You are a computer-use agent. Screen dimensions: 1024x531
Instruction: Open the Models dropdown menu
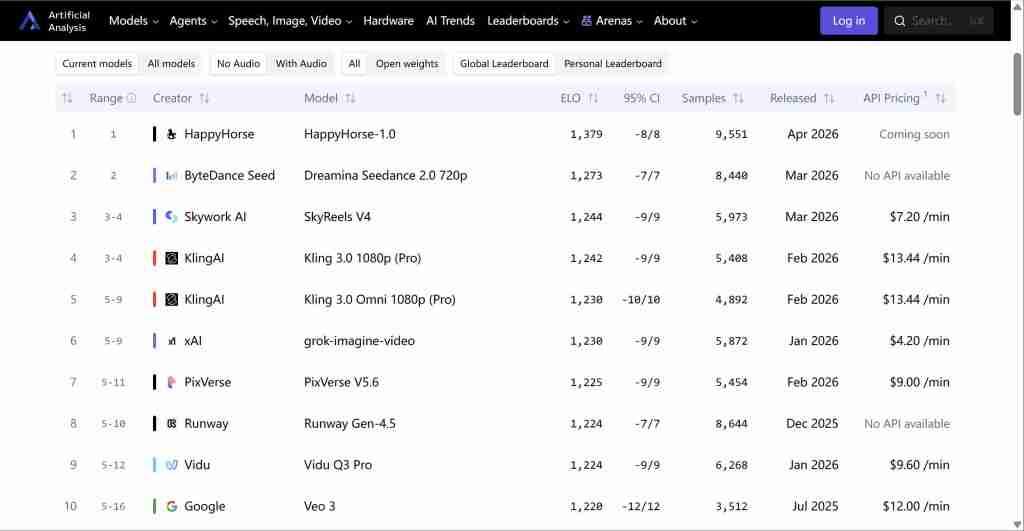click(133, 21)
